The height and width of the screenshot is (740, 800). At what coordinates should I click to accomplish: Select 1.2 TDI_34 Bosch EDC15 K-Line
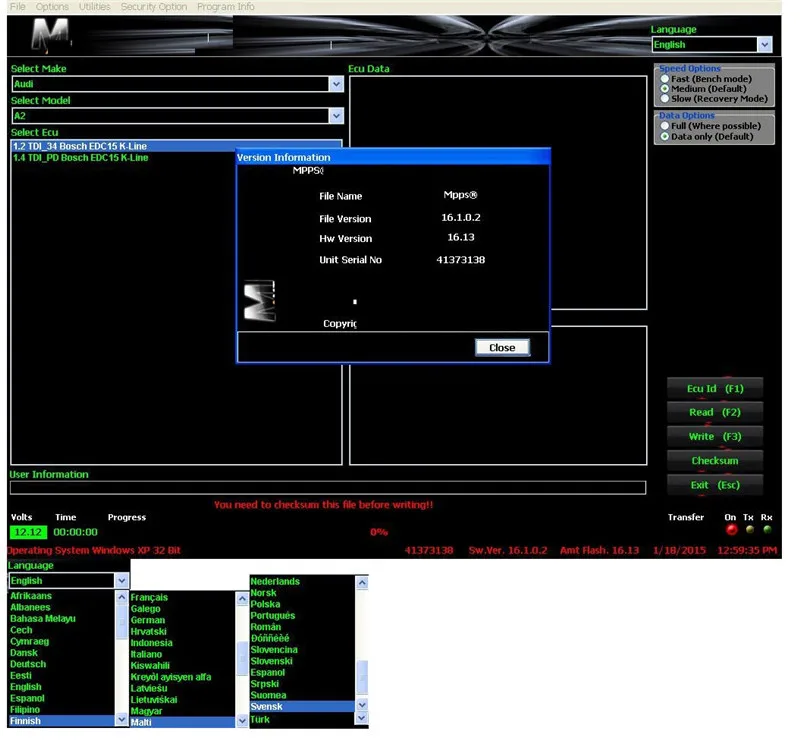pos(176,146)
